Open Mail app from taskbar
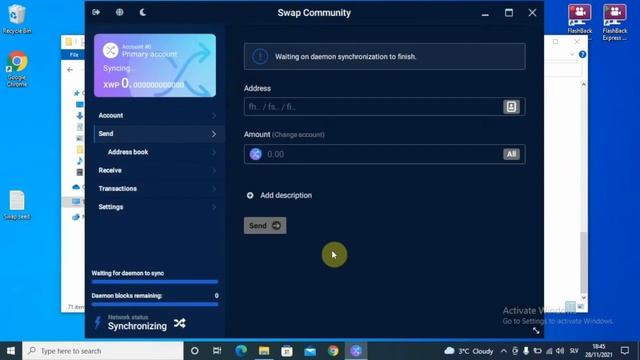The height and width of the screenshot is (360, 640). (310, 351)
